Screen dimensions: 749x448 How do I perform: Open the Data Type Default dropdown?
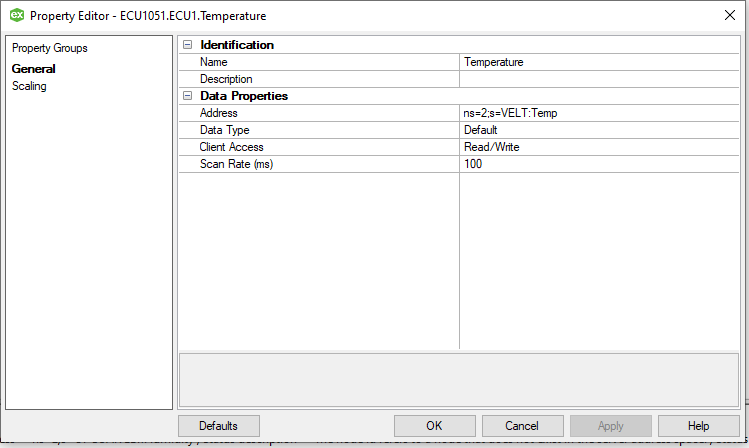599,130
